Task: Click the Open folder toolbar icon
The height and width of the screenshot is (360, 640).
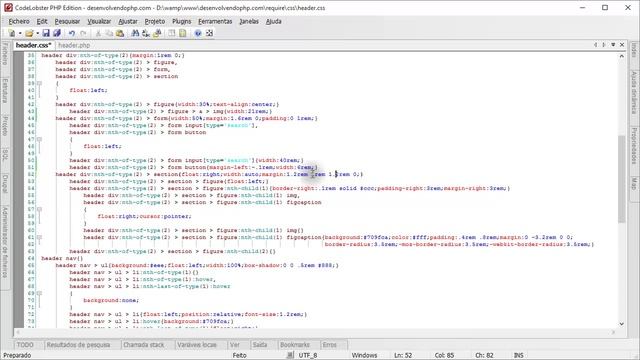Action: point(29,33)
